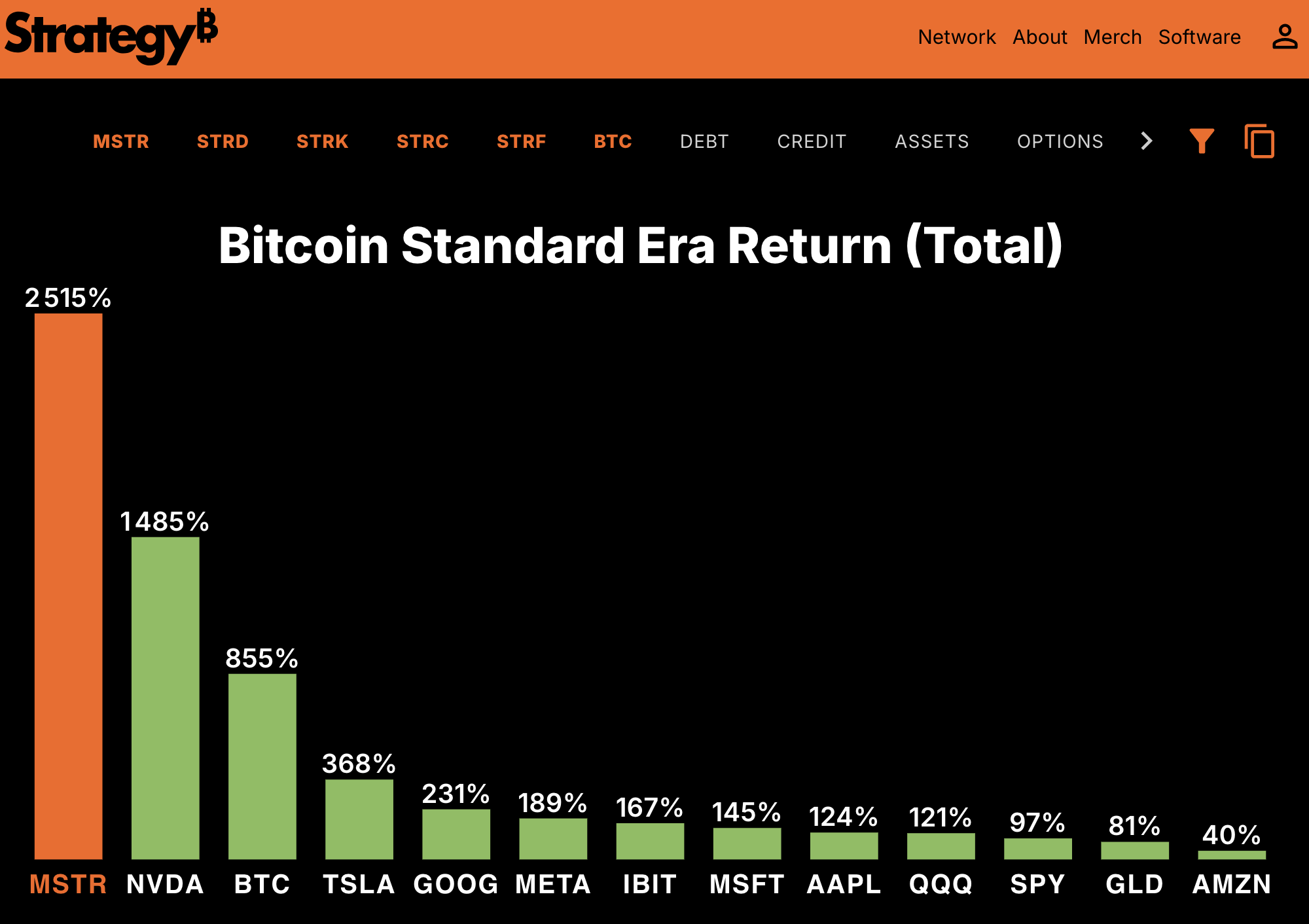Open the Network link

(x=956, y=37)
